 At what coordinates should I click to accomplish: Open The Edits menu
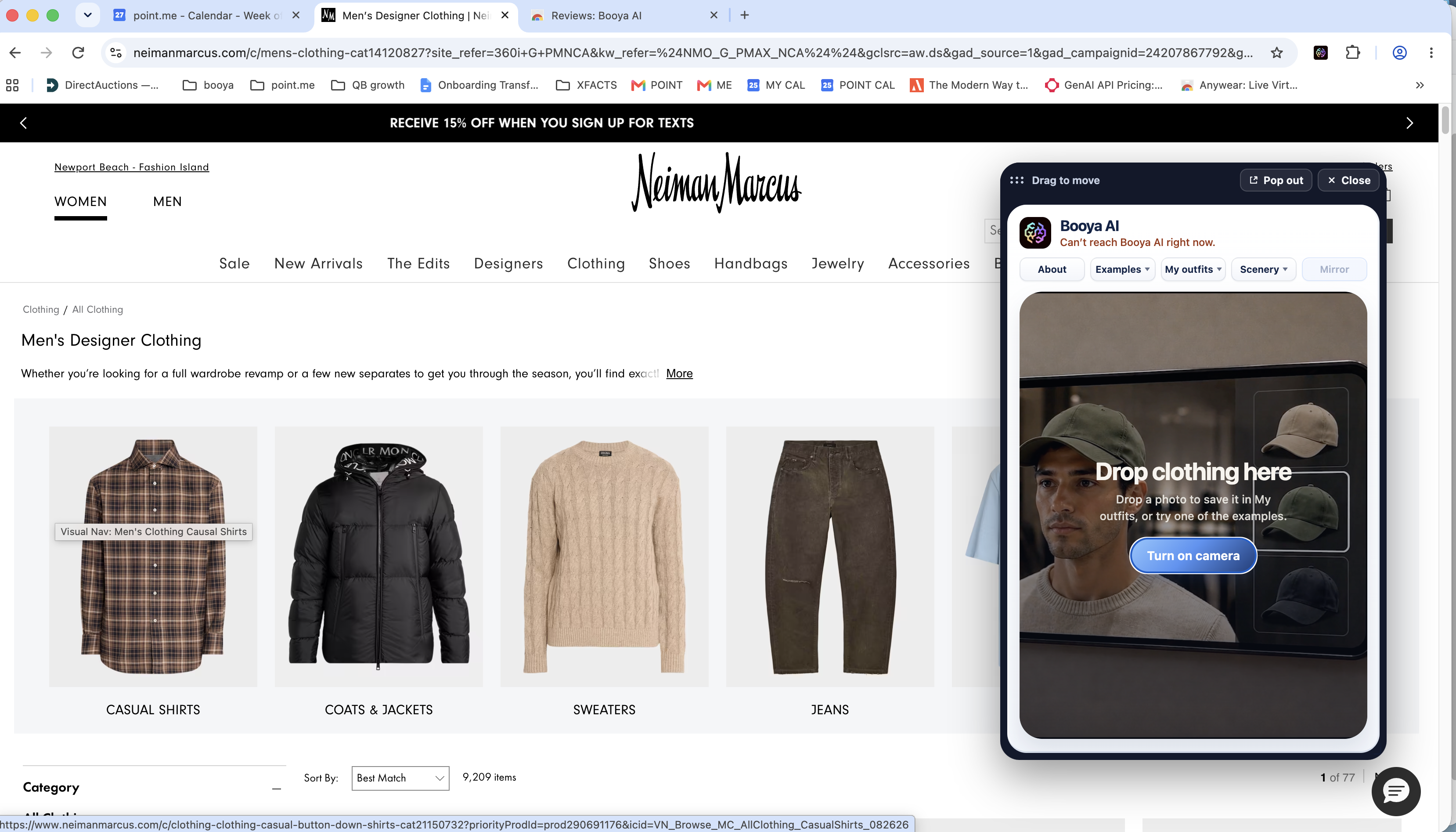pyautogui.click(x=418, y=264)
